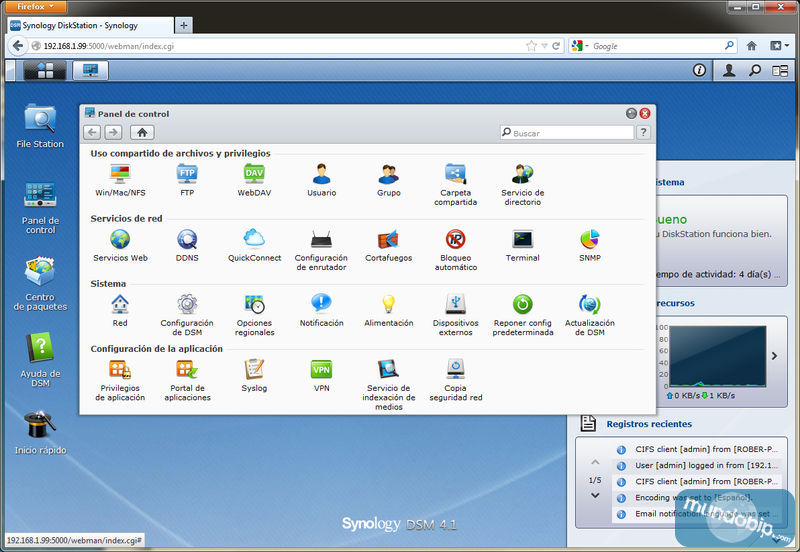
Task: Open QuickConnect settings
Action: point(254,245)
